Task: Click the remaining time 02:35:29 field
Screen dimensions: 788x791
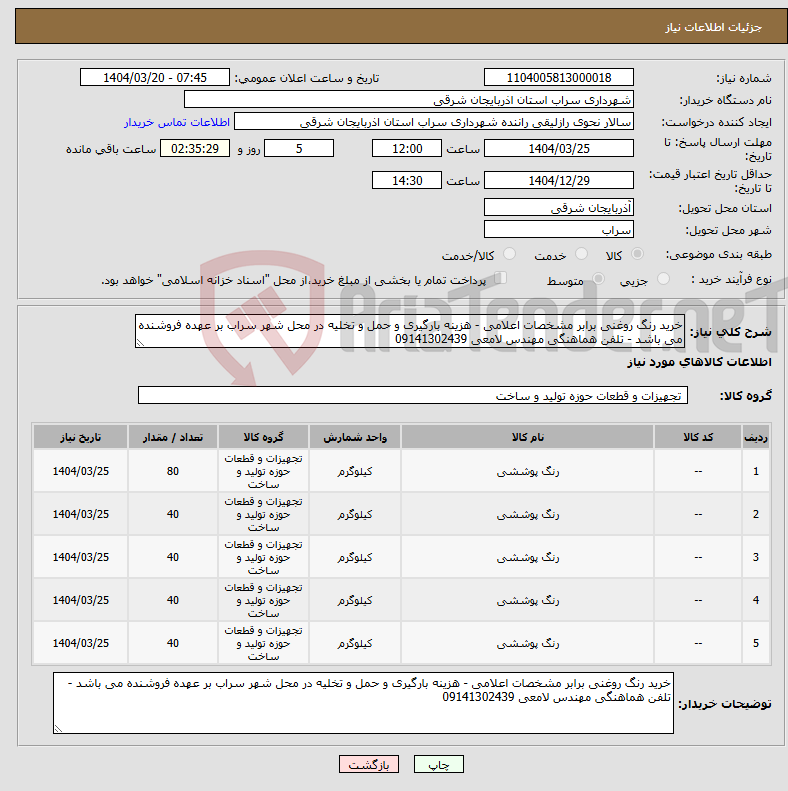Action: [x=195, y=148]
